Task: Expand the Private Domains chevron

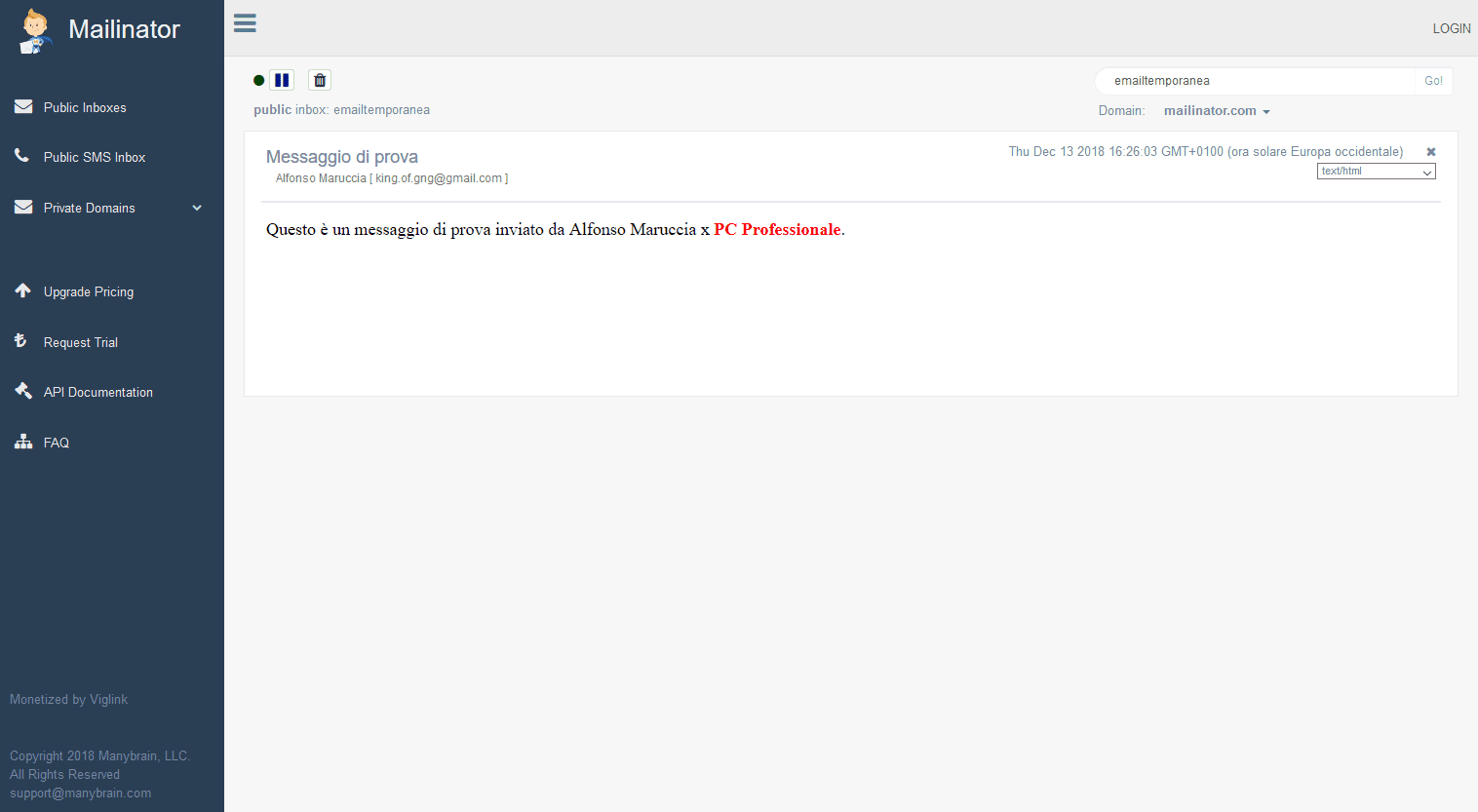Action: [197, 208]
